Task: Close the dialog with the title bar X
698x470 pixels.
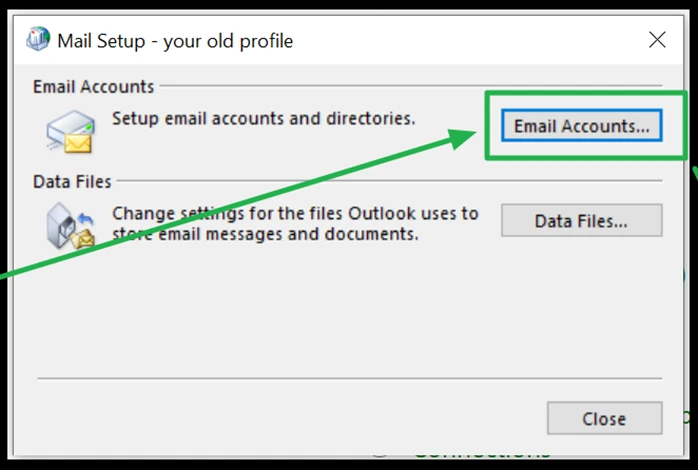Action: click(657, 40)
